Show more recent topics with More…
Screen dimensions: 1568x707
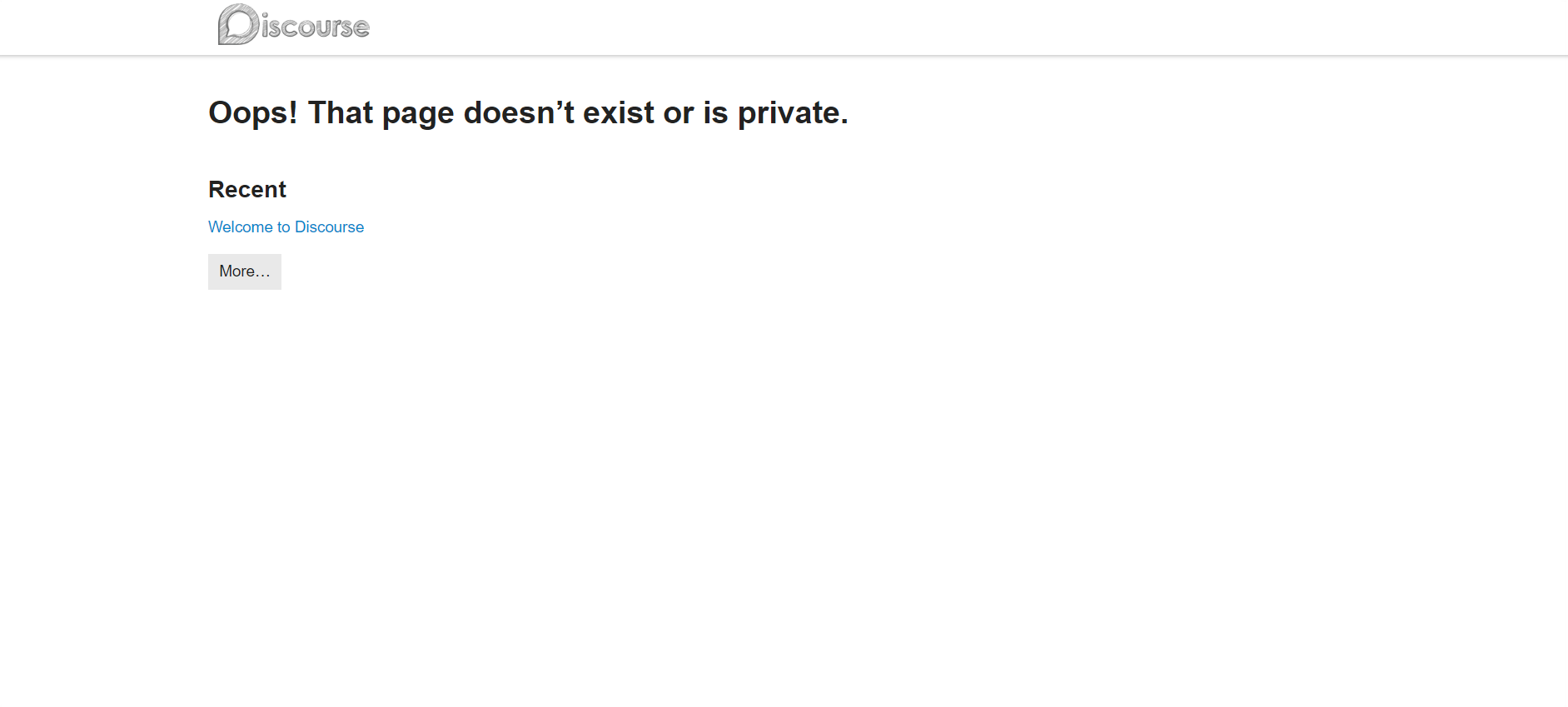tap(244, 271)
